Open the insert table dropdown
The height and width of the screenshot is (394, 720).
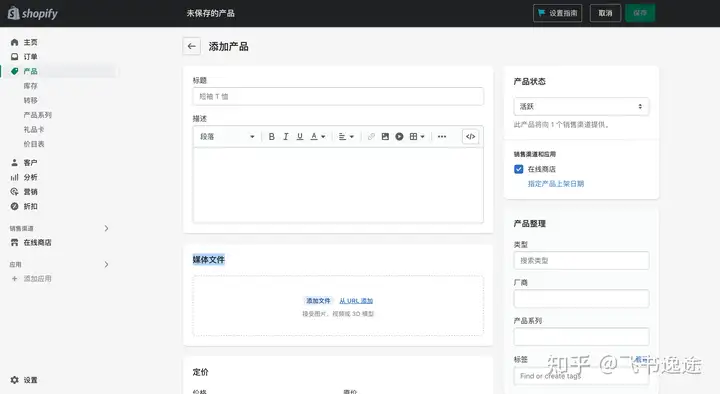pos(417,136)
